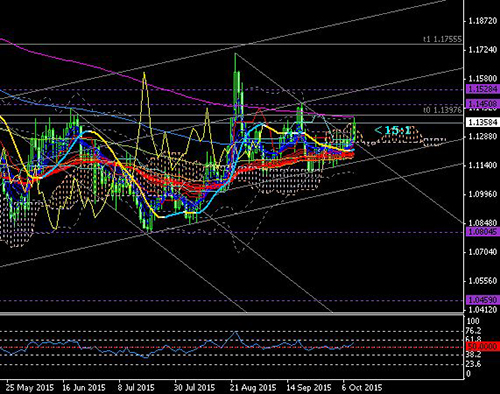Screen dimensions: 500x394
Task: Click the 16 Jun 2015 date label
Action: [84, 388]
